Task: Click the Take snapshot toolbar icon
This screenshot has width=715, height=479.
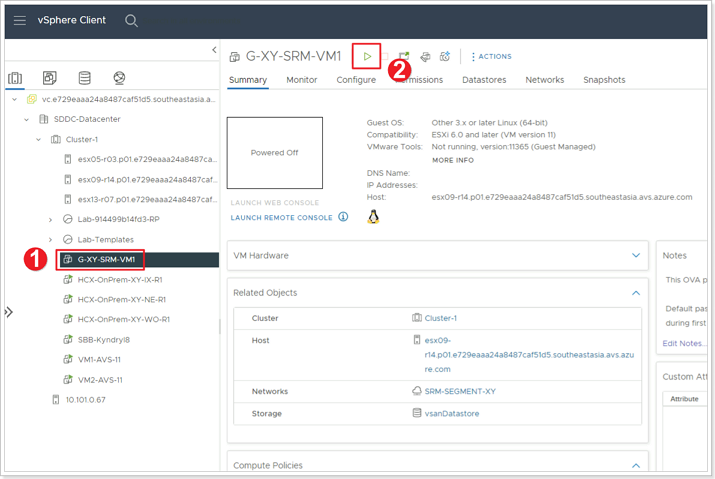Action: point(445,57)
